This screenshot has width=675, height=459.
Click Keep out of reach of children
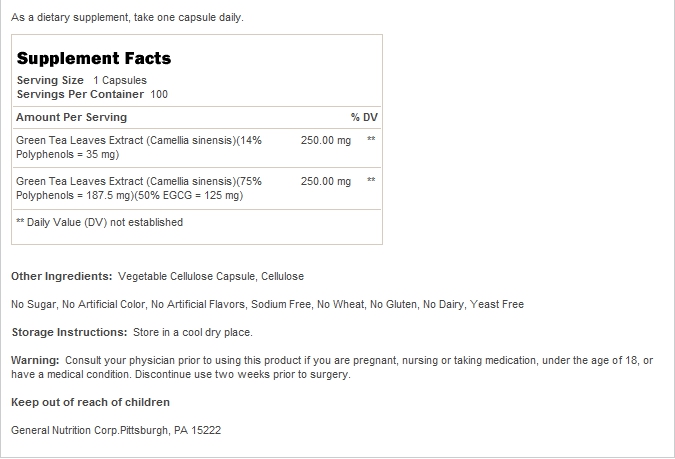(x=90, y=402)
